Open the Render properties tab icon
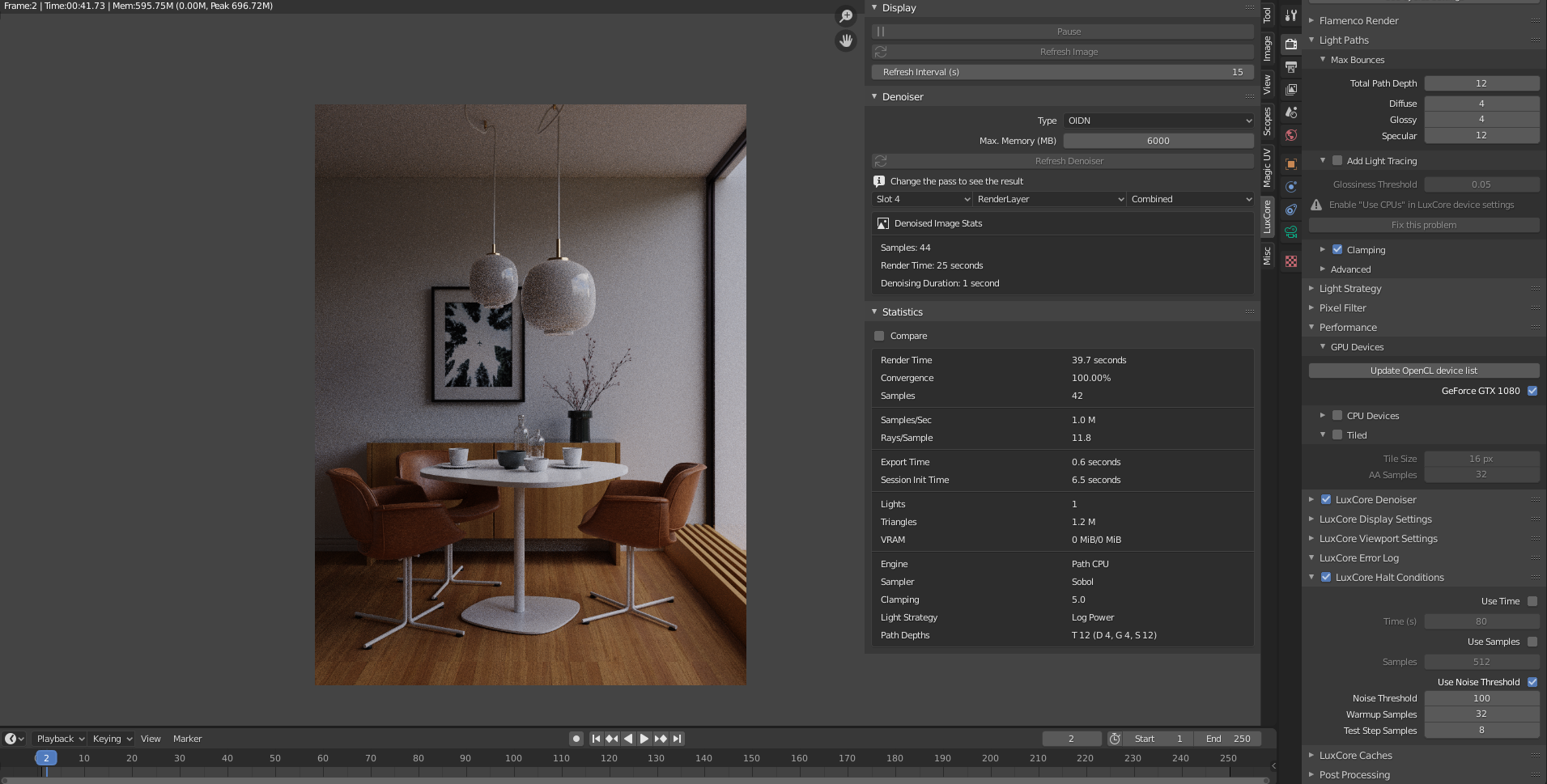Viewport: 1547px width, 784px height. (x=1291, y=44)
